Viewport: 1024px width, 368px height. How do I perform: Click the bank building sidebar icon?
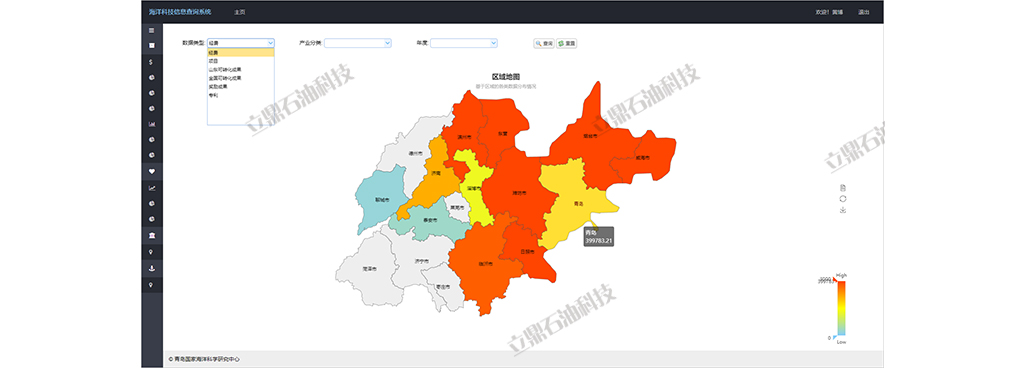152,235
